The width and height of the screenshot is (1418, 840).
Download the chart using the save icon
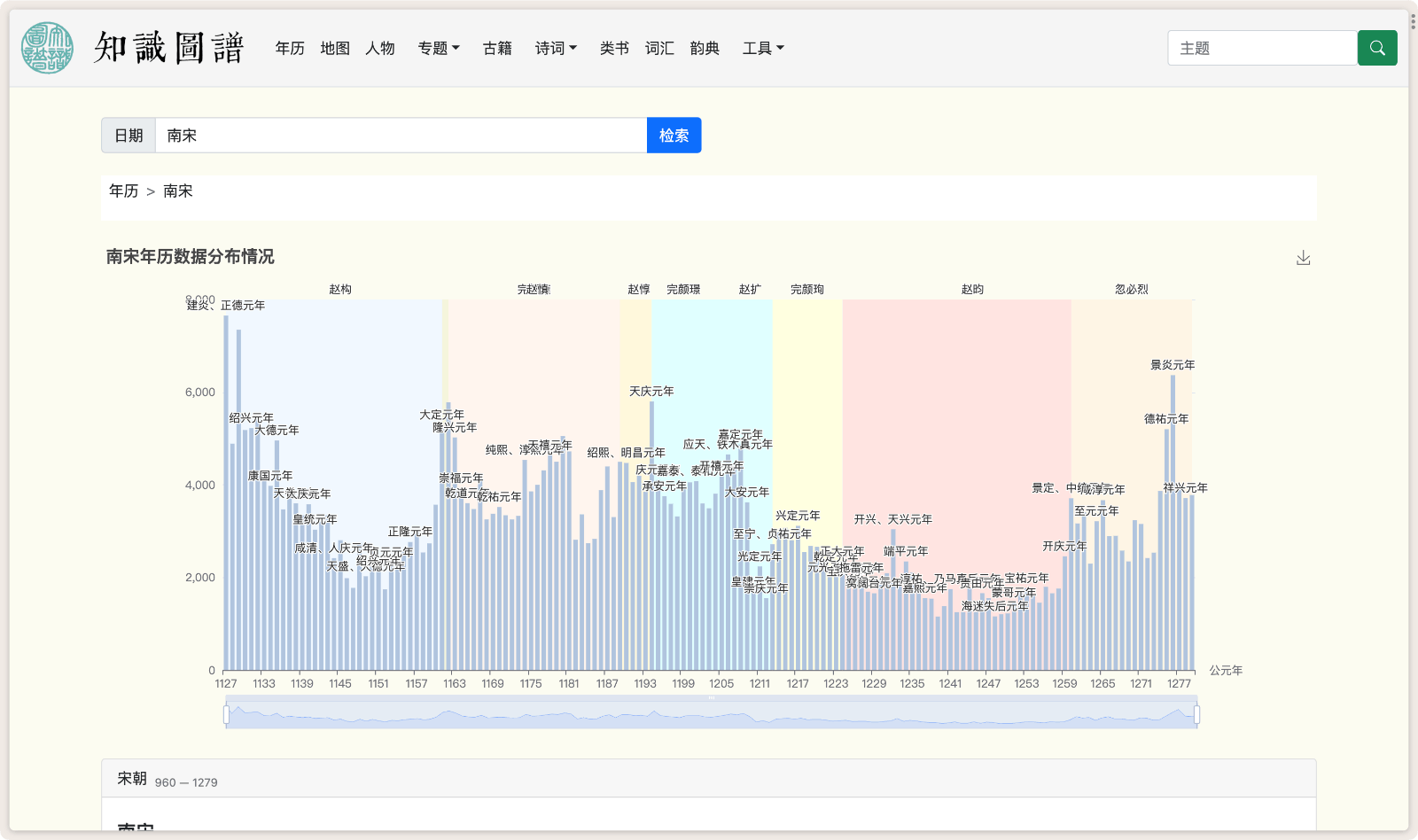pos(1303,258)
